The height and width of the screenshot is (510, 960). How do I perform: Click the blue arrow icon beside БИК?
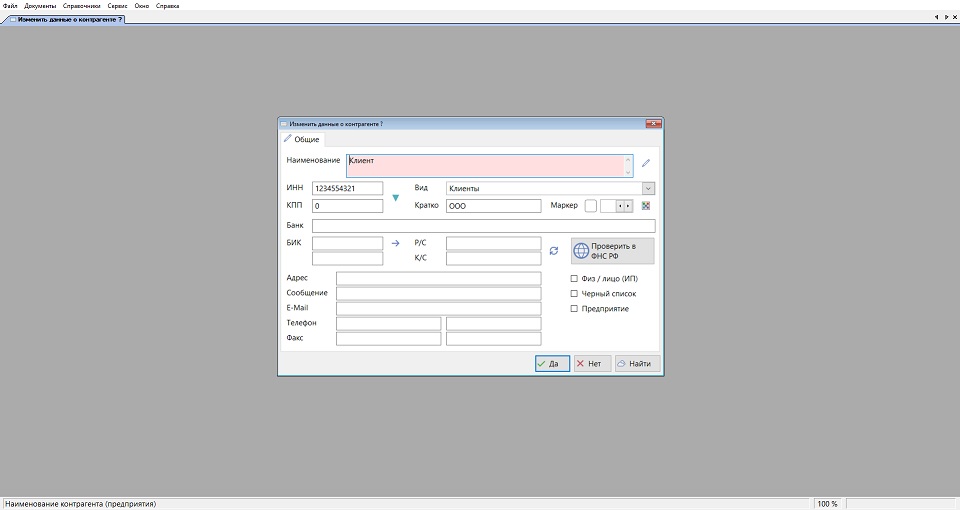click(x=395, y=243)
